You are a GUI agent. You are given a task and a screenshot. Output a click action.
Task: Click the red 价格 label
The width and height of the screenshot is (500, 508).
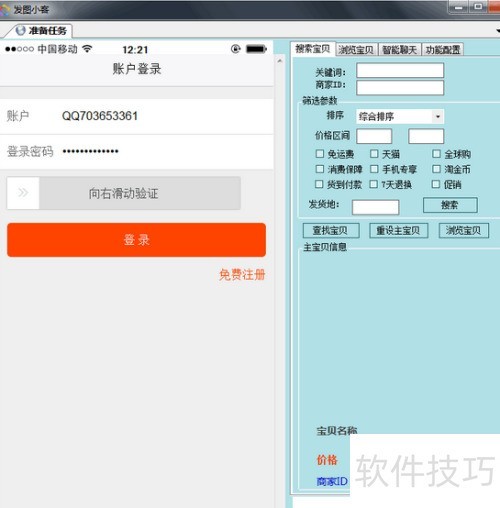point(327,460)
